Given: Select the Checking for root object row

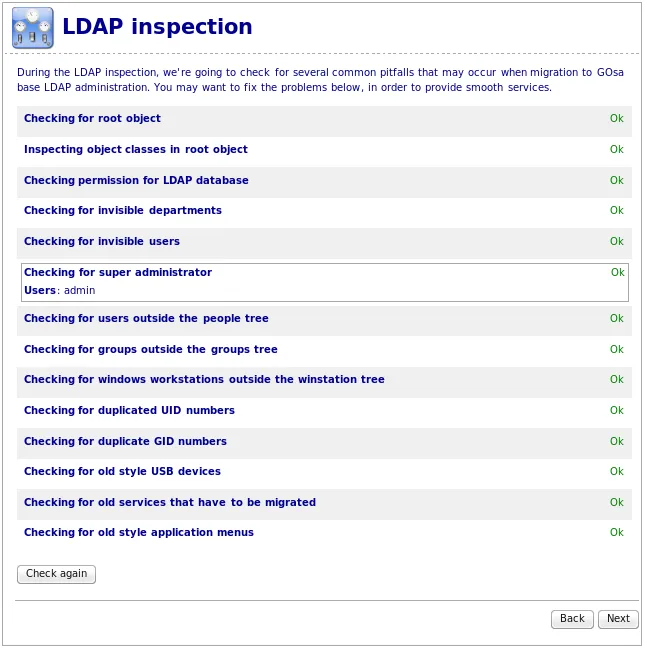Looking at the screenshot, I should (324, 121).
